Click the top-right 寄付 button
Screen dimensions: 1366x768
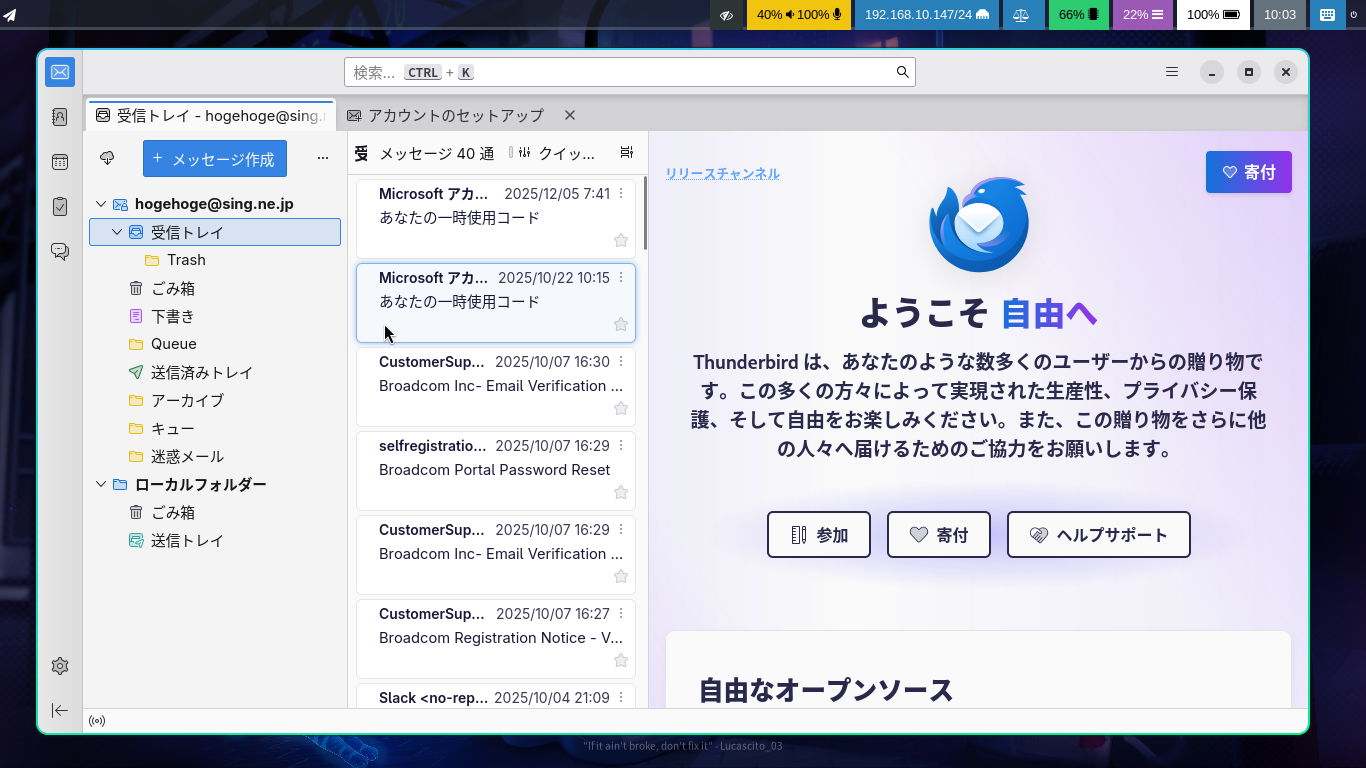[1249, 172]
